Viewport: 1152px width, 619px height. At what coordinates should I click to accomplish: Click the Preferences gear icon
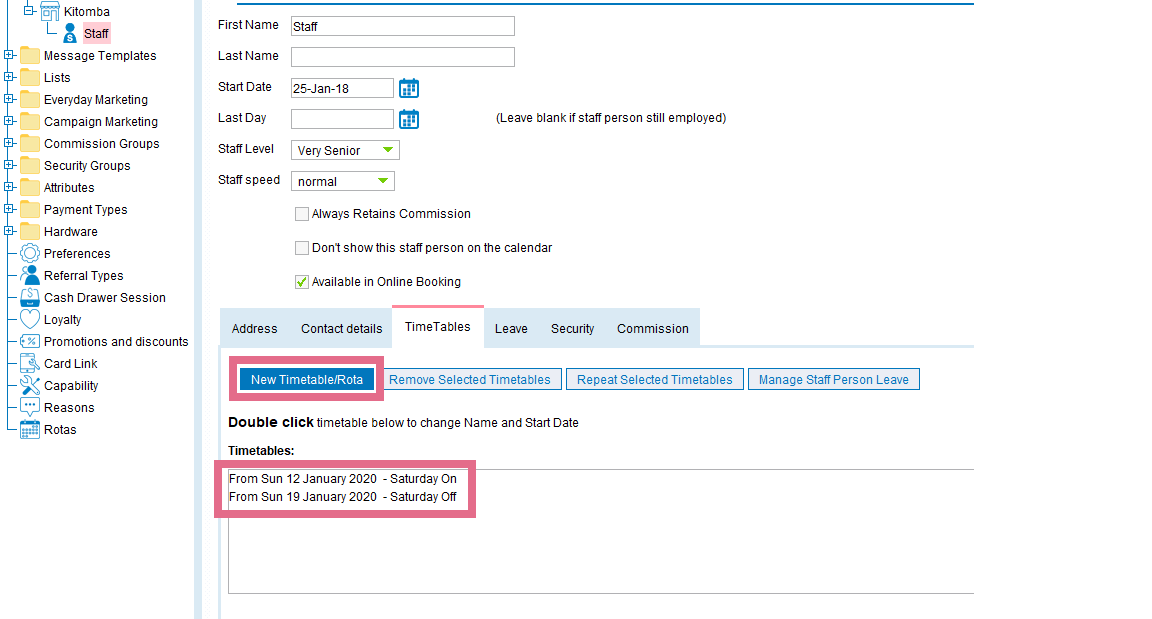tap(30, 253)
